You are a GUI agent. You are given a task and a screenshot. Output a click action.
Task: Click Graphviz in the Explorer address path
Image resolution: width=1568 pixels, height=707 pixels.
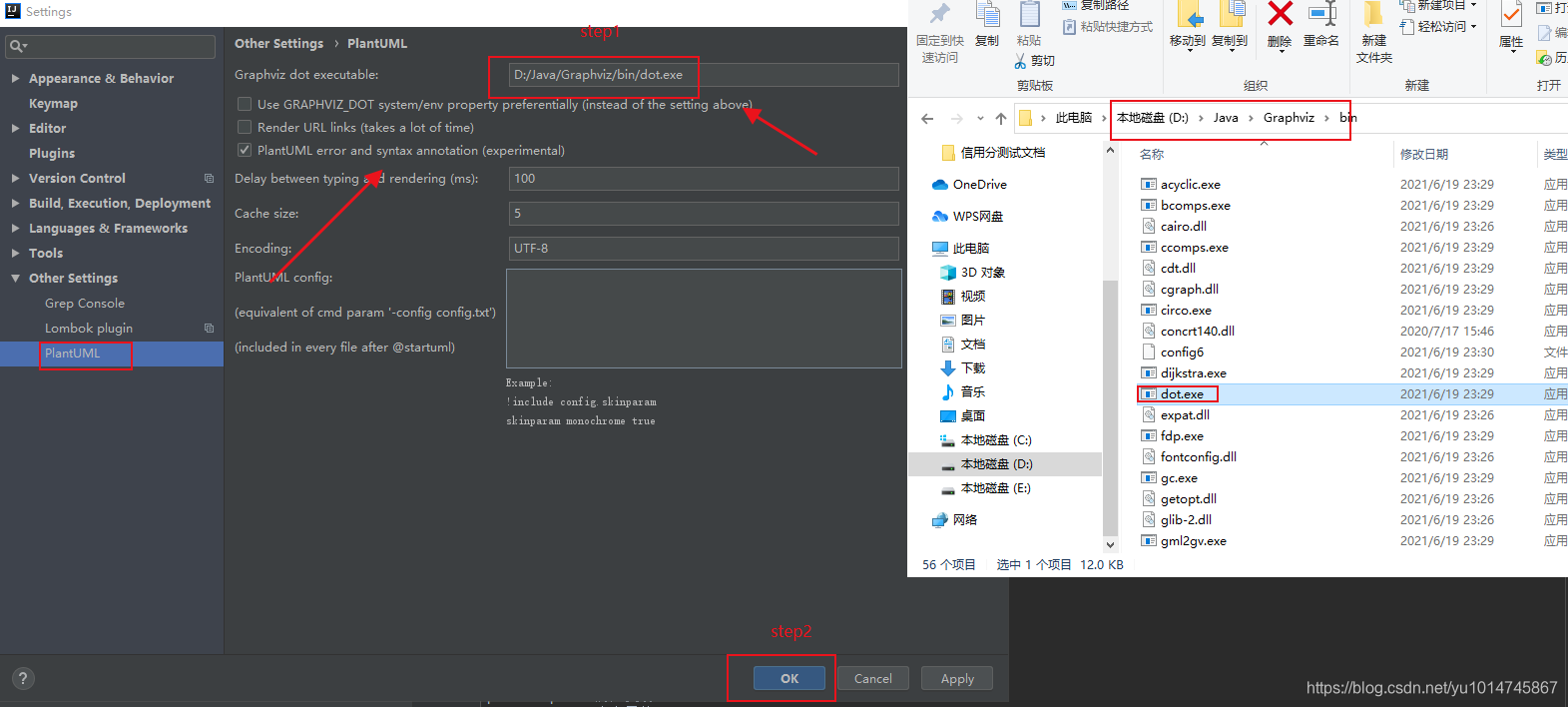(x=1289, y=118)
